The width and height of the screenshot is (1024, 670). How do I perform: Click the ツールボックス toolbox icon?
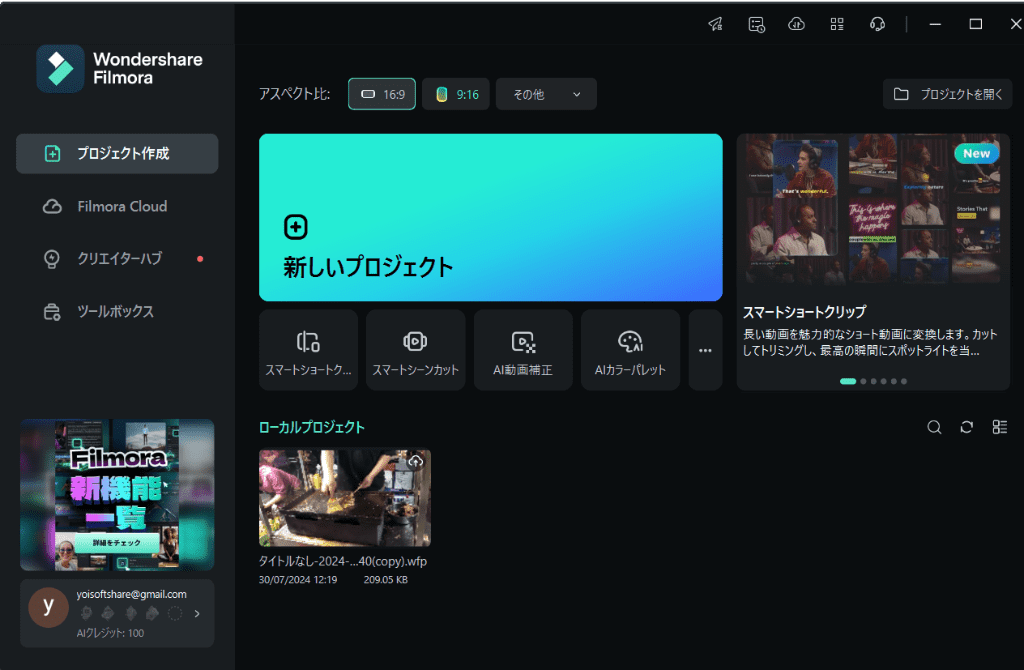click(52, 312)
